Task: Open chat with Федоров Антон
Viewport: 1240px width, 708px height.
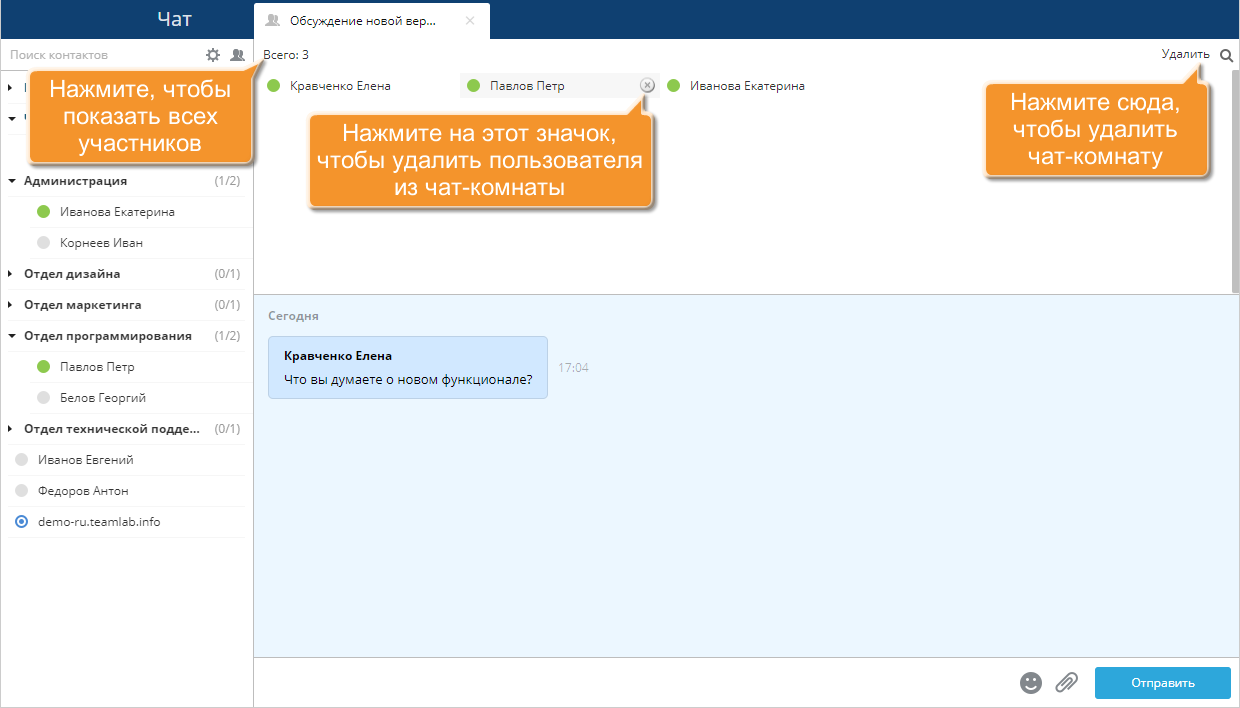Action: (x=83, y=491)
